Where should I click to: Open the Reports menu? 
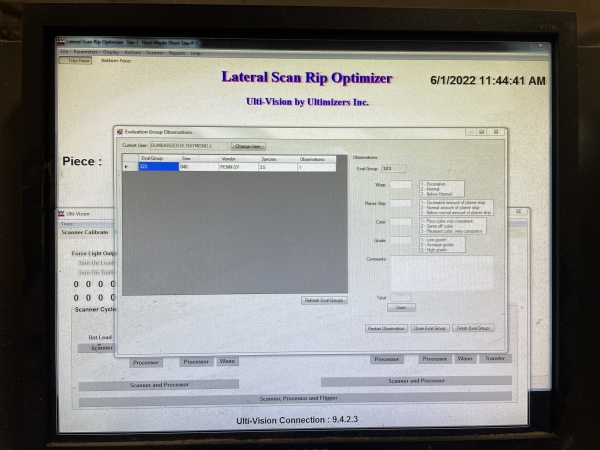177,52
